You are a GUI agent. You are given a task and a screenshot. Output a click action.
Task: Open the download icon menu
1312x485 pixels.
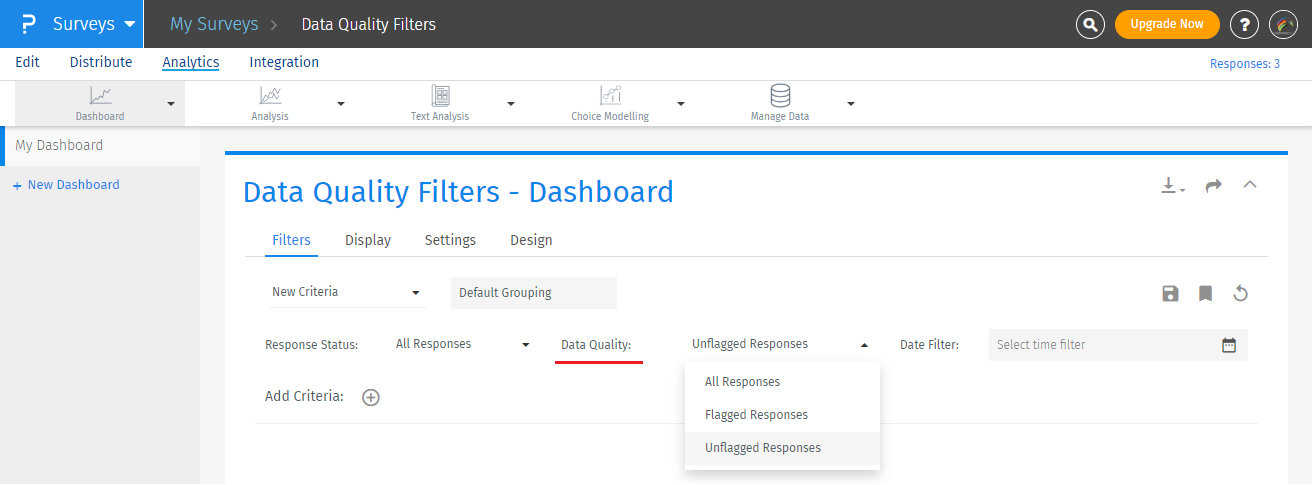coord(1172,186)
